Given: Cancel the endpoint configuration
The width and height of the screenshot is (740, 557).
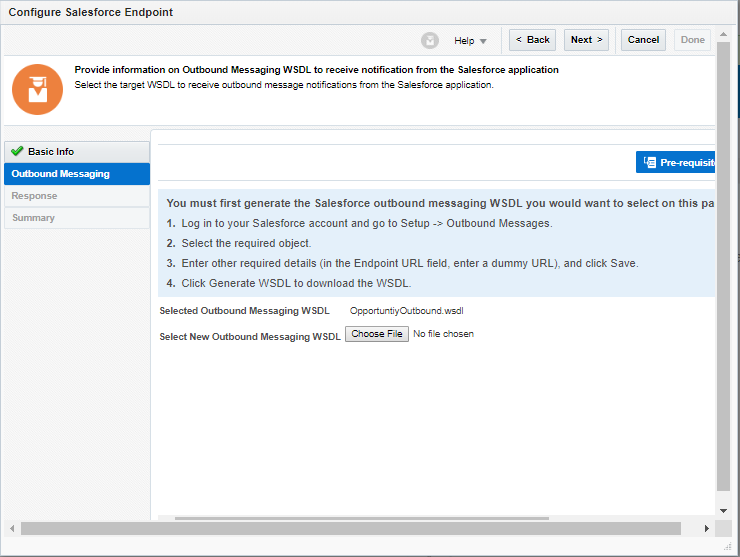Looking at the screenshot, I should [643, 40].
